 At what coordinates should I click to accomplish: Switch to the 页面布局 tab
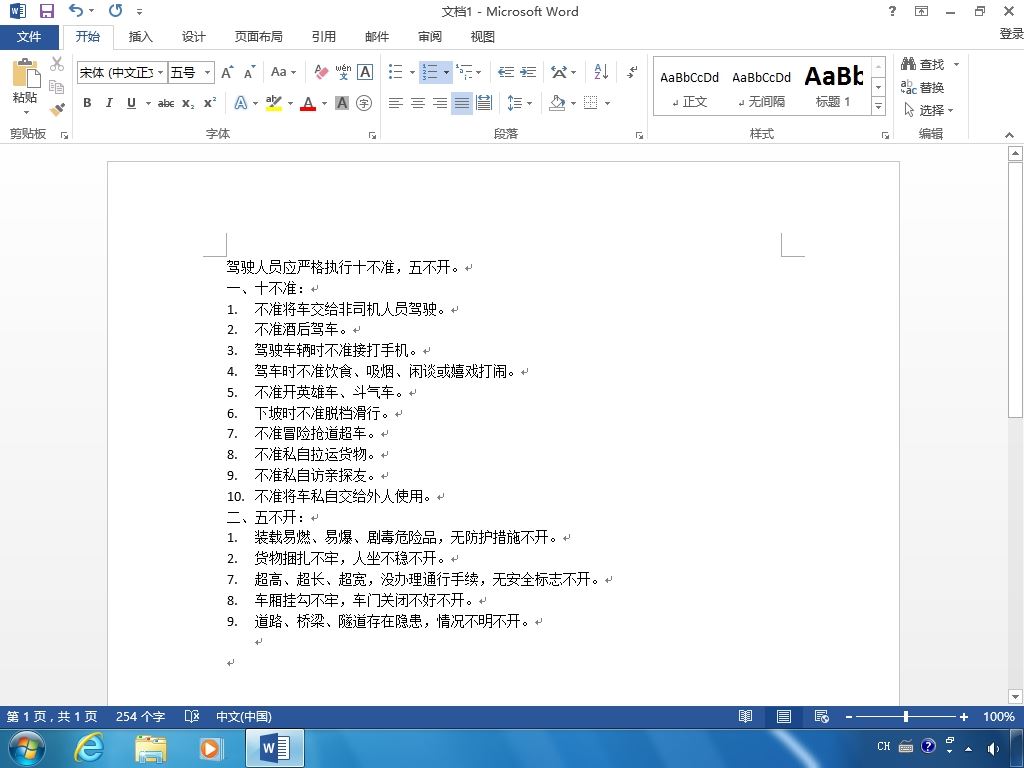tap(259, 37)
